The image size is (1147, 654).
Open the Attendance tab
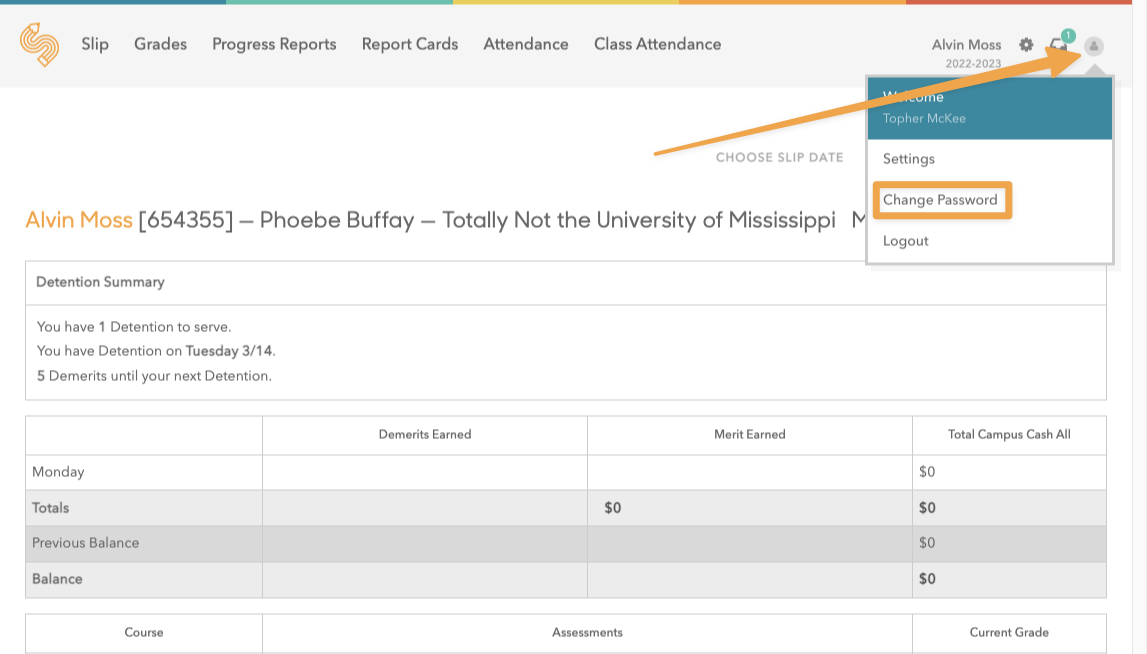526,44
